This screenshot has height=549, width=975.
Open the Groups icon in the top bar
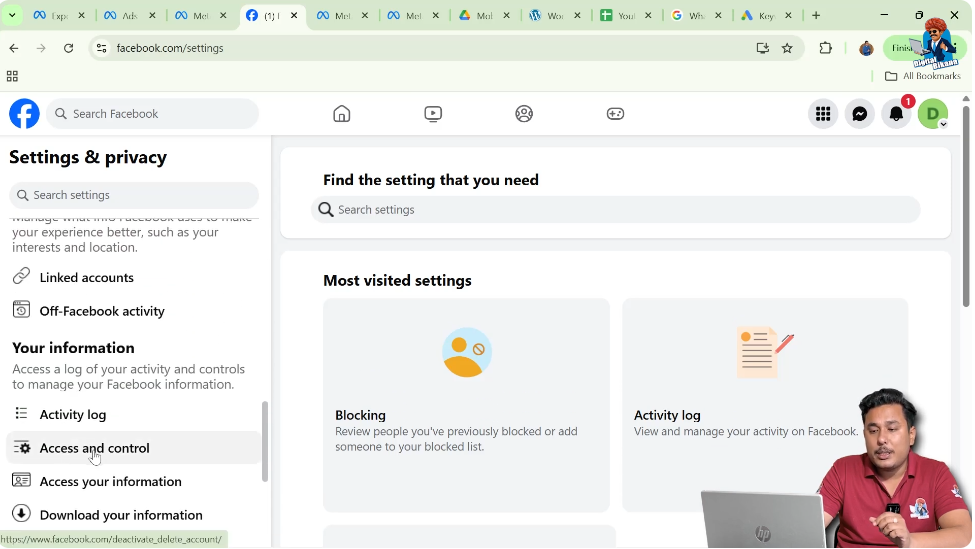[x=524, y=114]
